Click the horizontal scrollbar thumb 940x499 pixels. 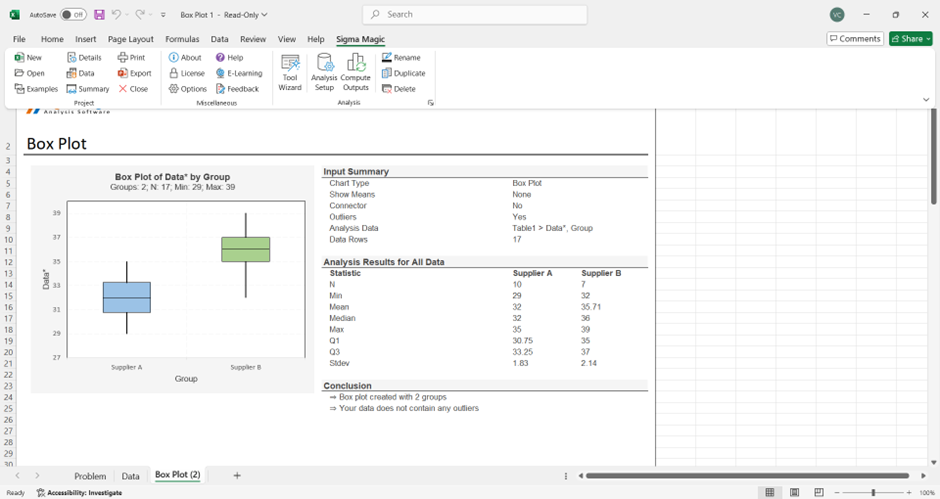(x=747, y=476)
